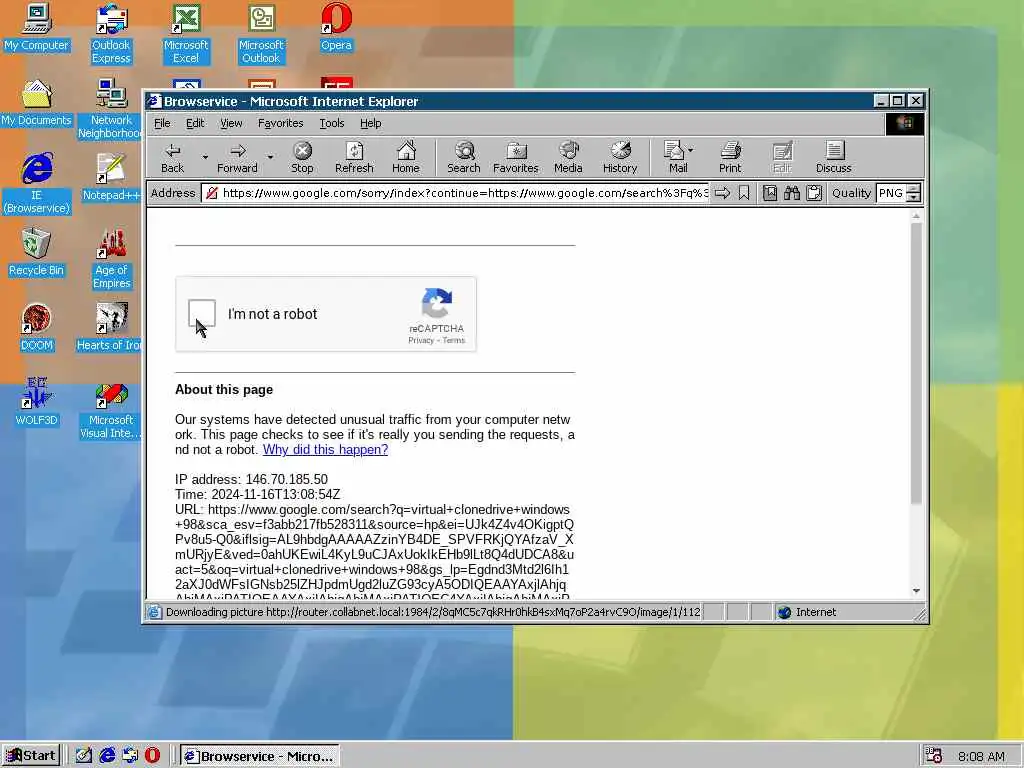Refresh the current page
The width and height of the screenshot is (1024, 768).
(x=354, y=158)
